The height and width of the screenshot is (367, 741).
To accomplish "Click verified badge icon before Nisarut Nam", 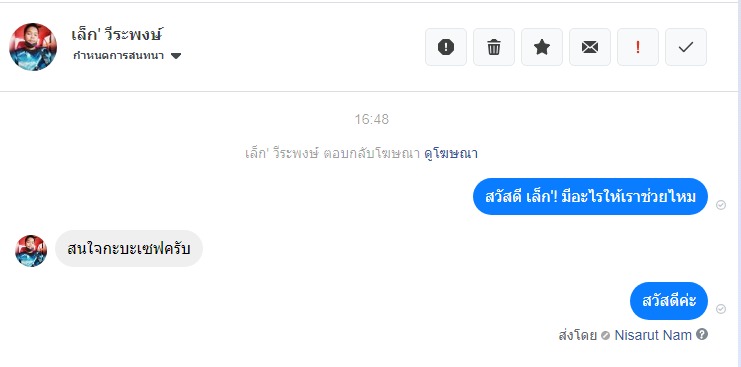I will click(x=605, y=336).
